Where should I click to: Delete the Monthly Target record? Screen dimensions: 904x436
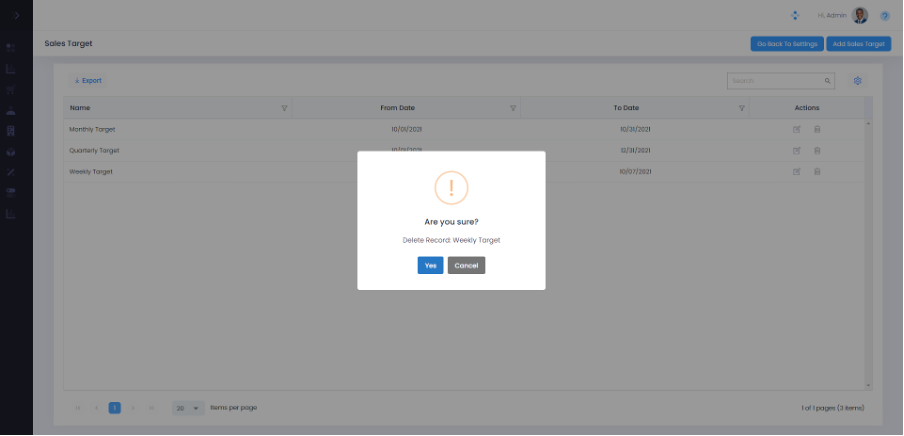[817, 129]
